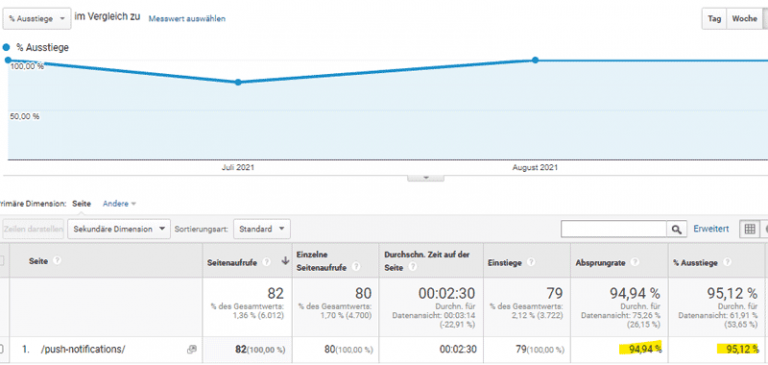Open help icon next to Seitenaufrufe
The width and height of the screenshot is (768, 365).
pyautogui.click(x=266, y=262)
